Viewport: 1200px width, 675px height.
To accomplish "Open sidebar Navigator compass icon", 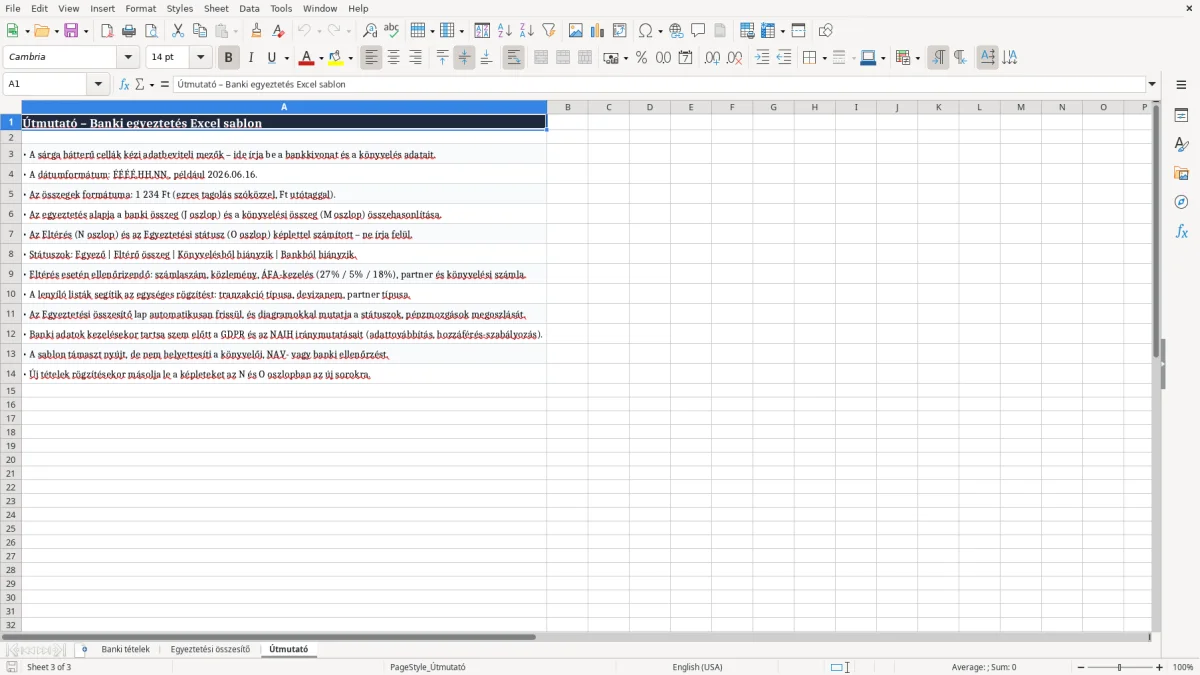I will tap(1181, 202).
